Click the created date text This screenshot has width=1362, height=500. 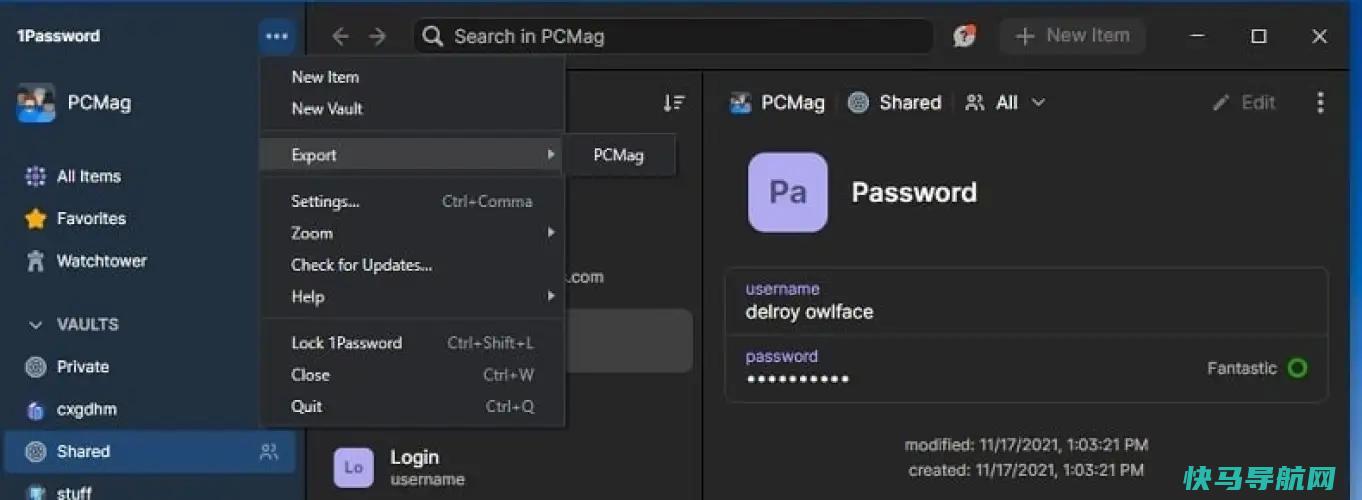(x=1026, y=470)
